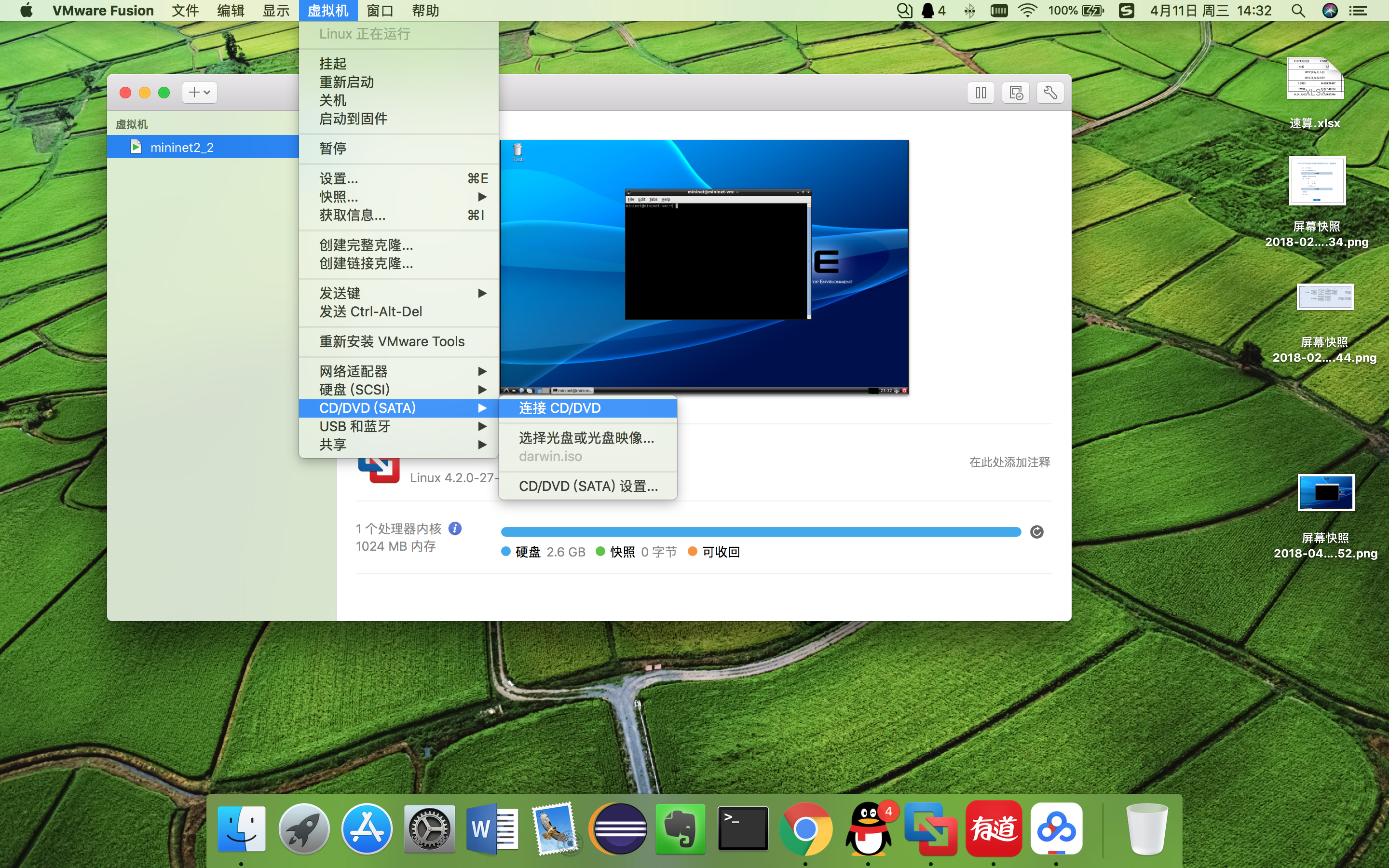The width and height of the screenshot is (1389, 868).
Task: Open System Preferences in the Dock
Action: pyautogui.click(x=429, y=828)
